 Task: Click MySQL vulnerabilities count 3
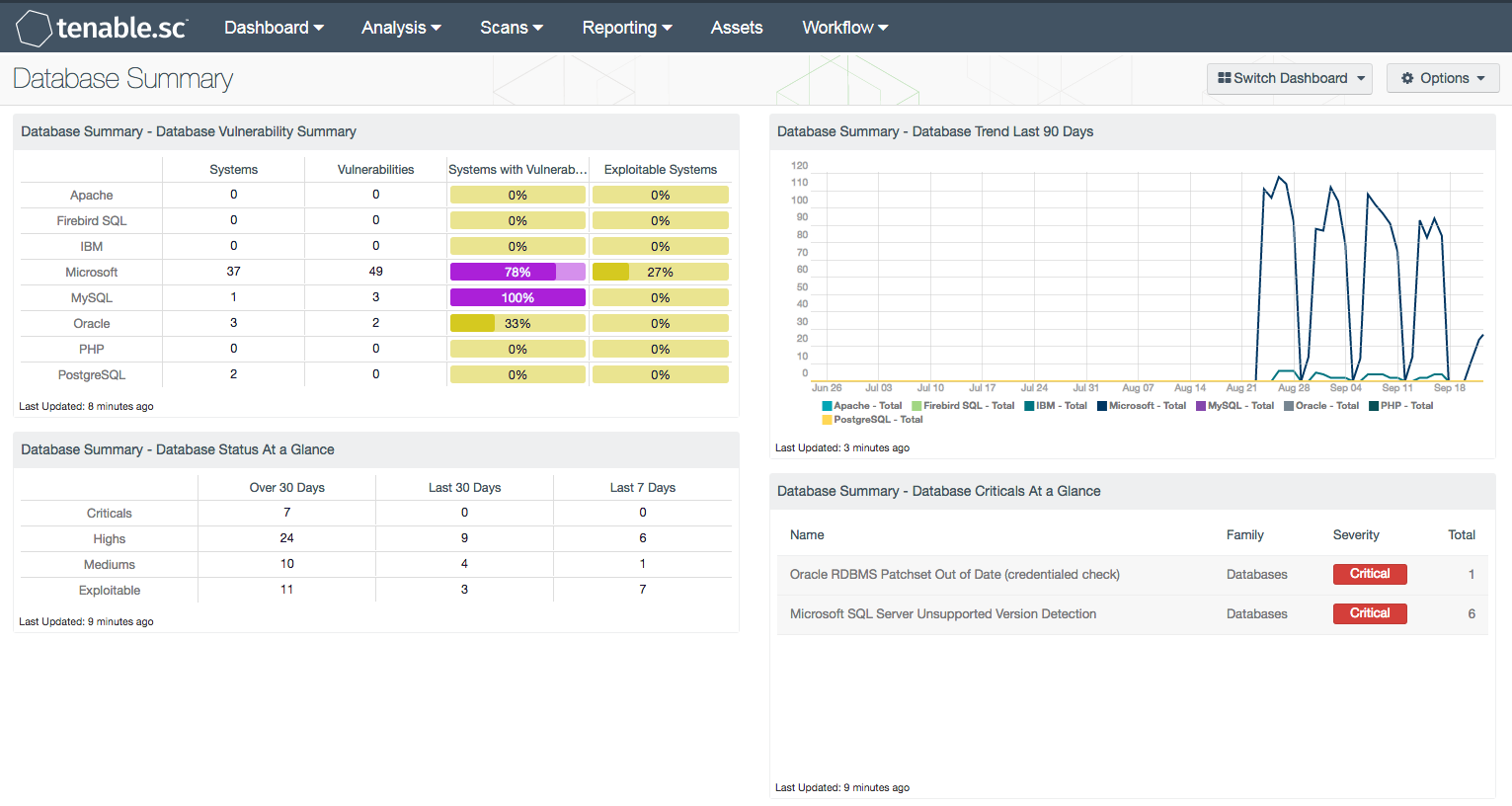376,297
